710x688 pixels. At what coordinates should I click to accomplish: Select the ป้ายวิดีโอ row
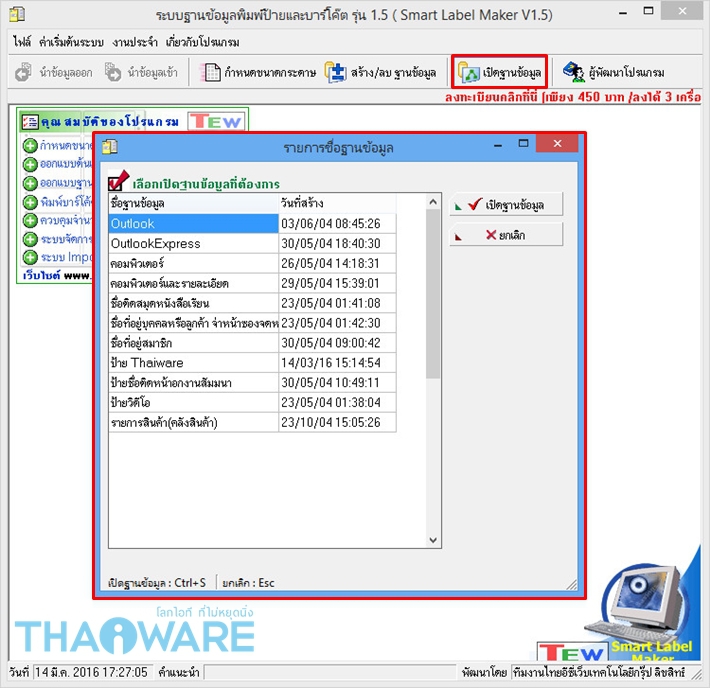click(252, 403)
